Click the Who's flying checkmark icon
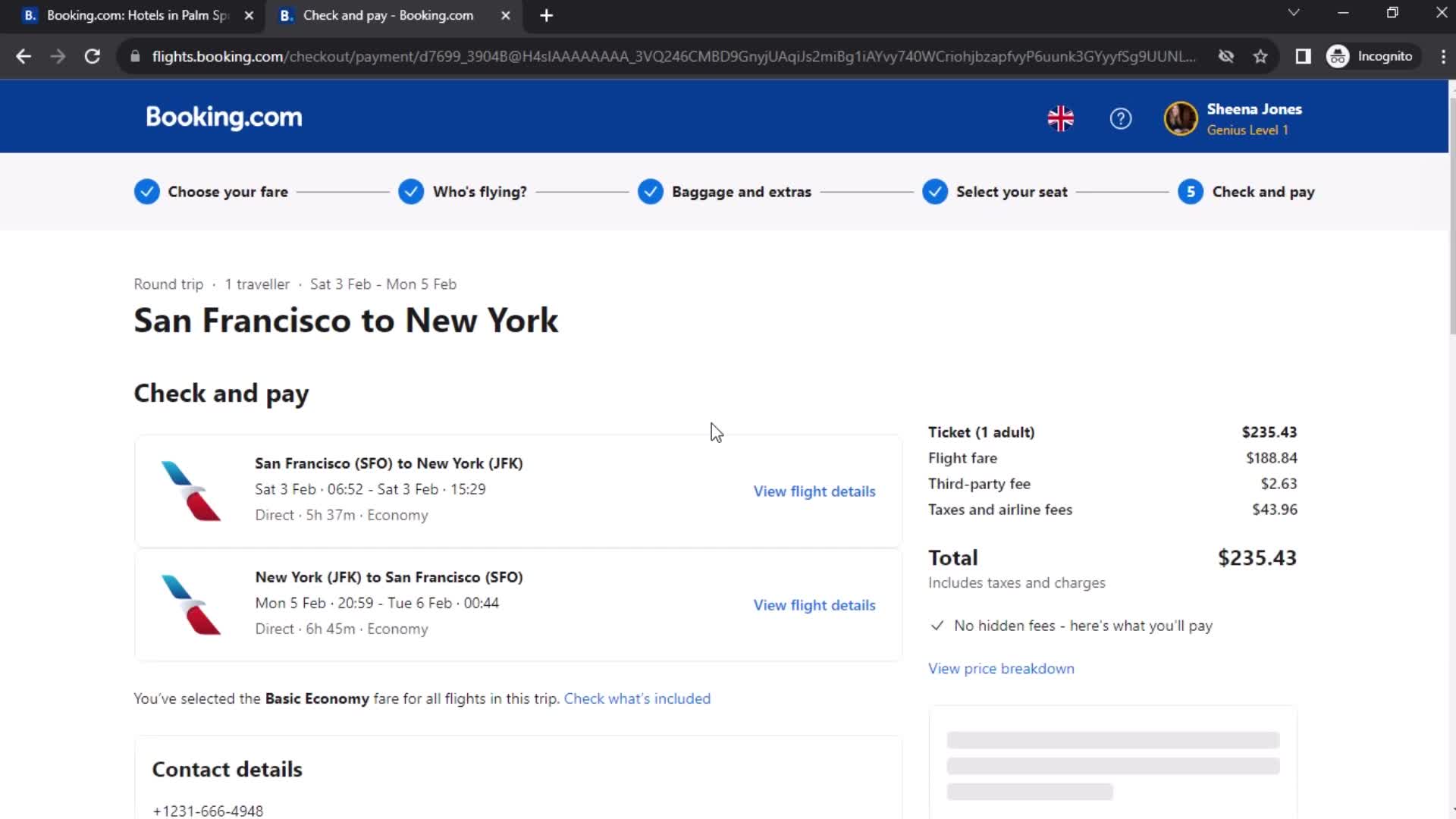Viewport: 1456px width, 819px height. tap(411, 192)
